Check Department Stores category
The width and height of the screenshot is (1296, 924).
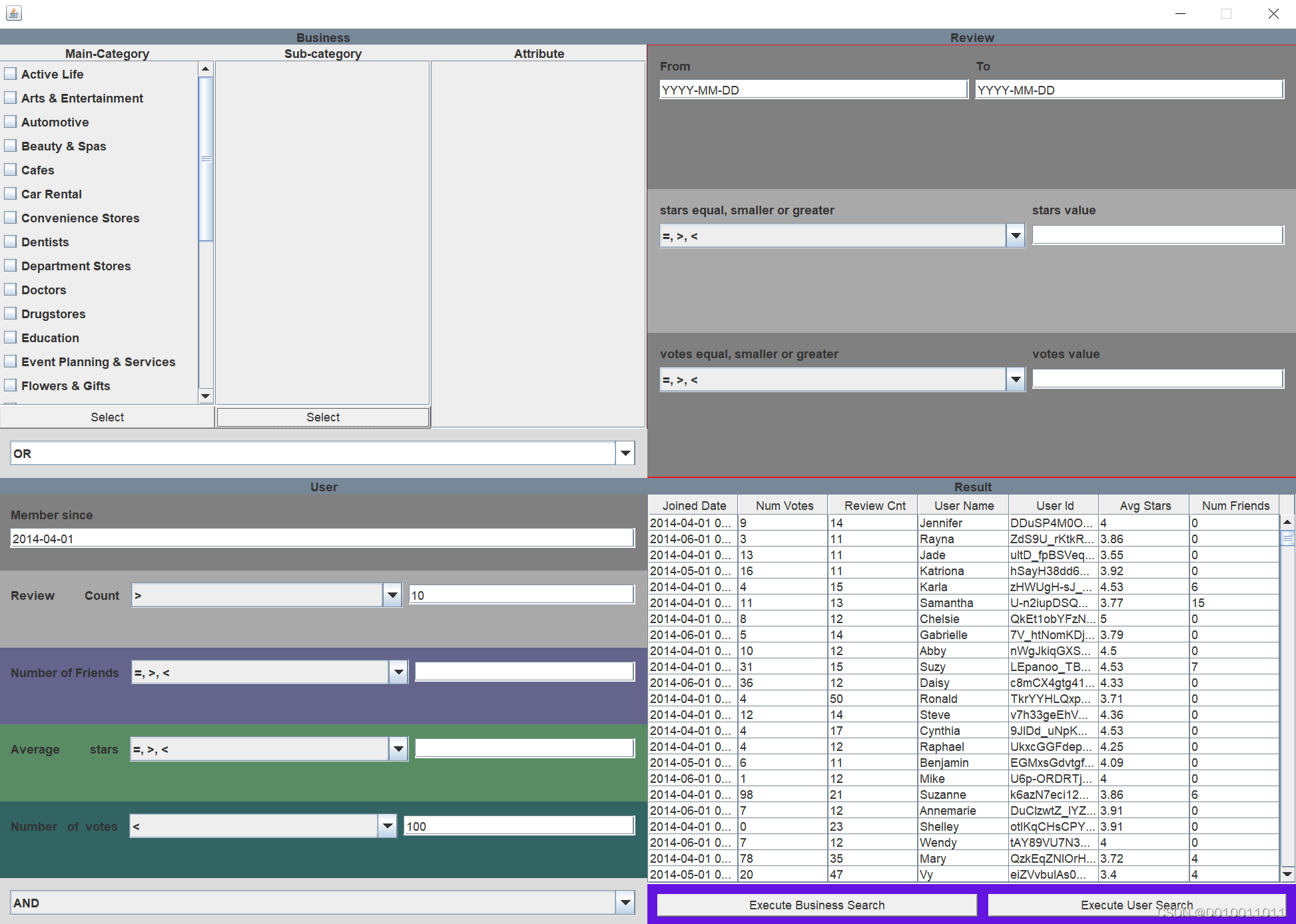tap(11, 266)
